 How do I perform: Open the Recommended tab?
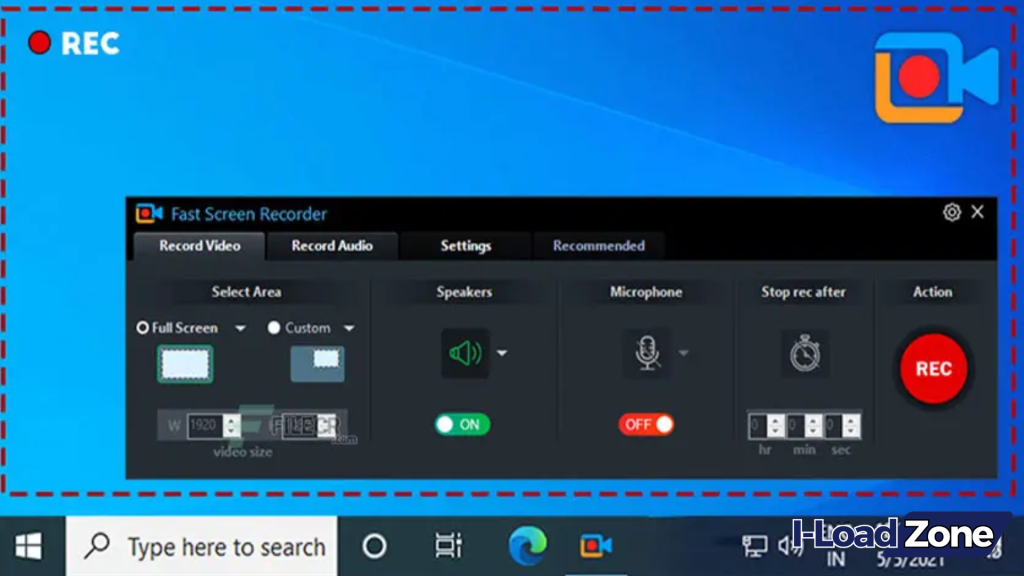(x=599, y=245)
